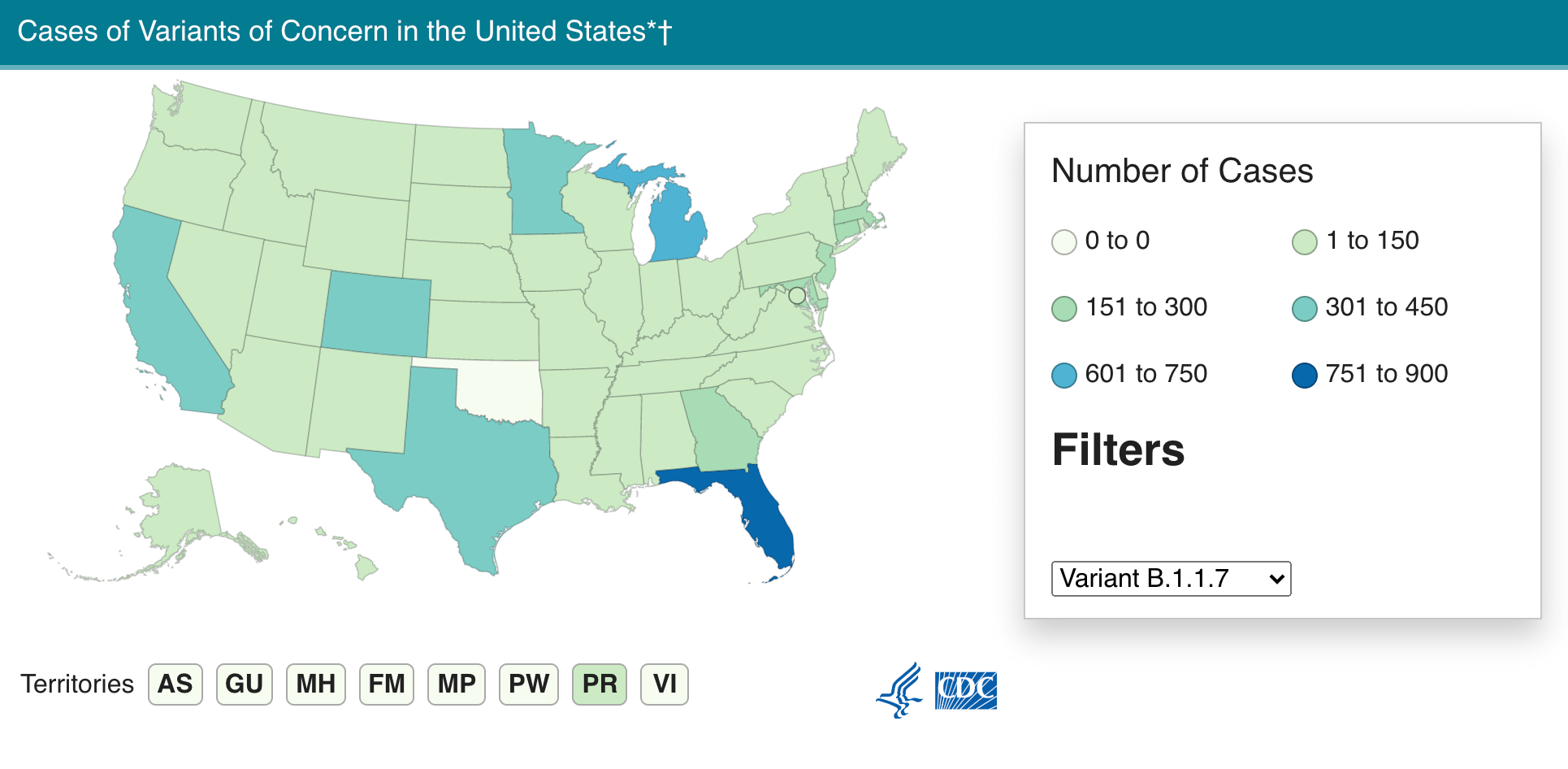Image resolution: width=1568 pixels, height=769 pixels.
Task: Choose the FM territory button
Action: [x=387, y=684]
